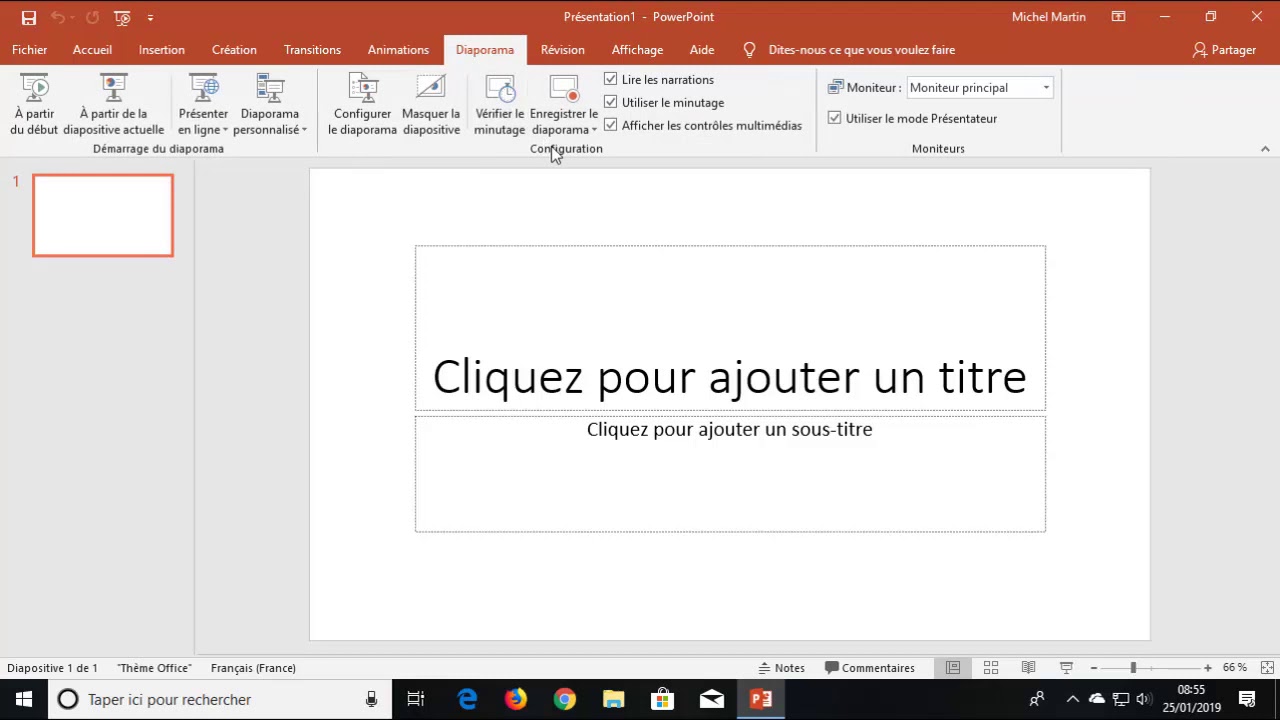Image resolution: width=1280 pixels, height=720 pixels.
Task: Switch to Normal view icon
Action: (953, 668)
